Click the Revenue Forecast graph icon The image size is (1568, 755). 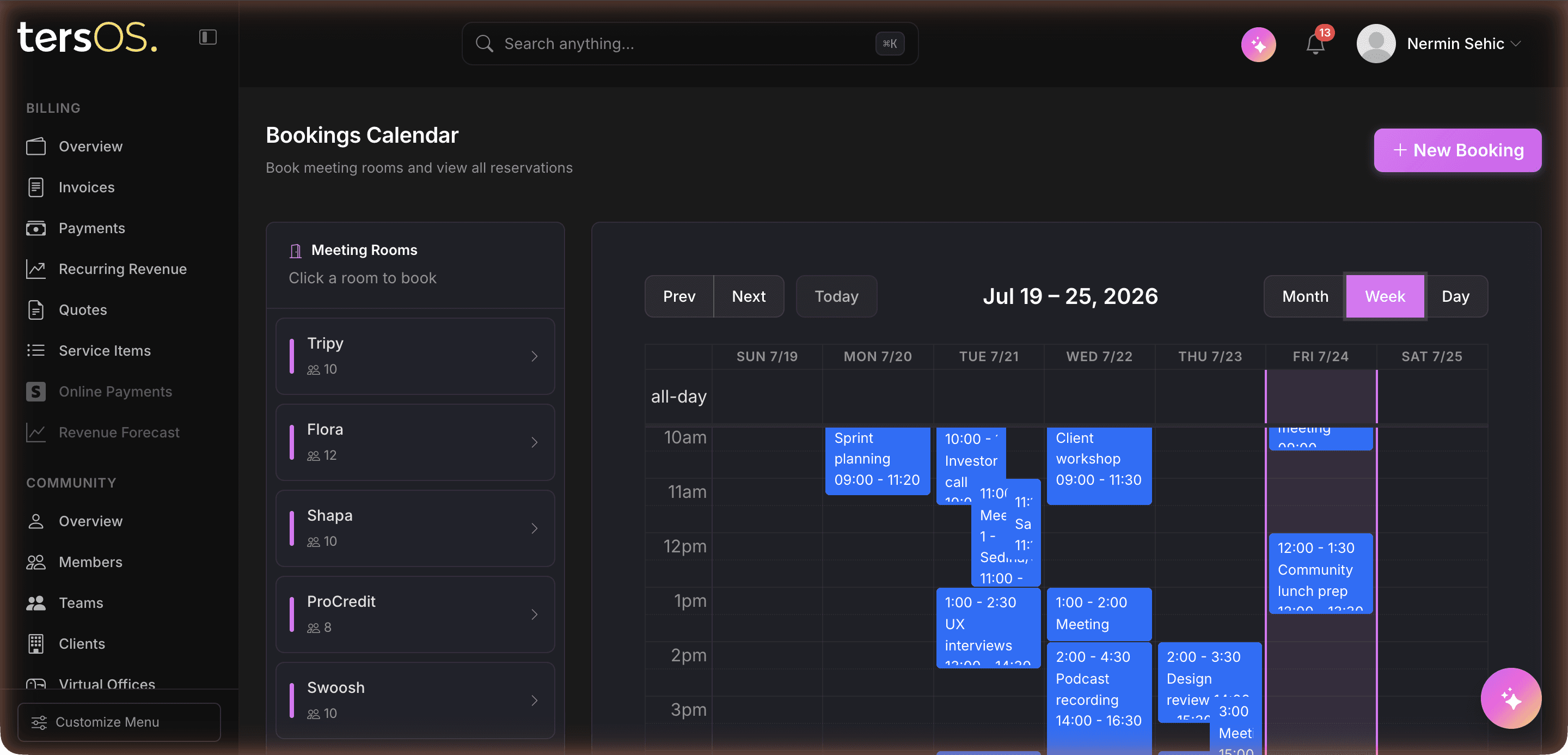pos(36,433)
